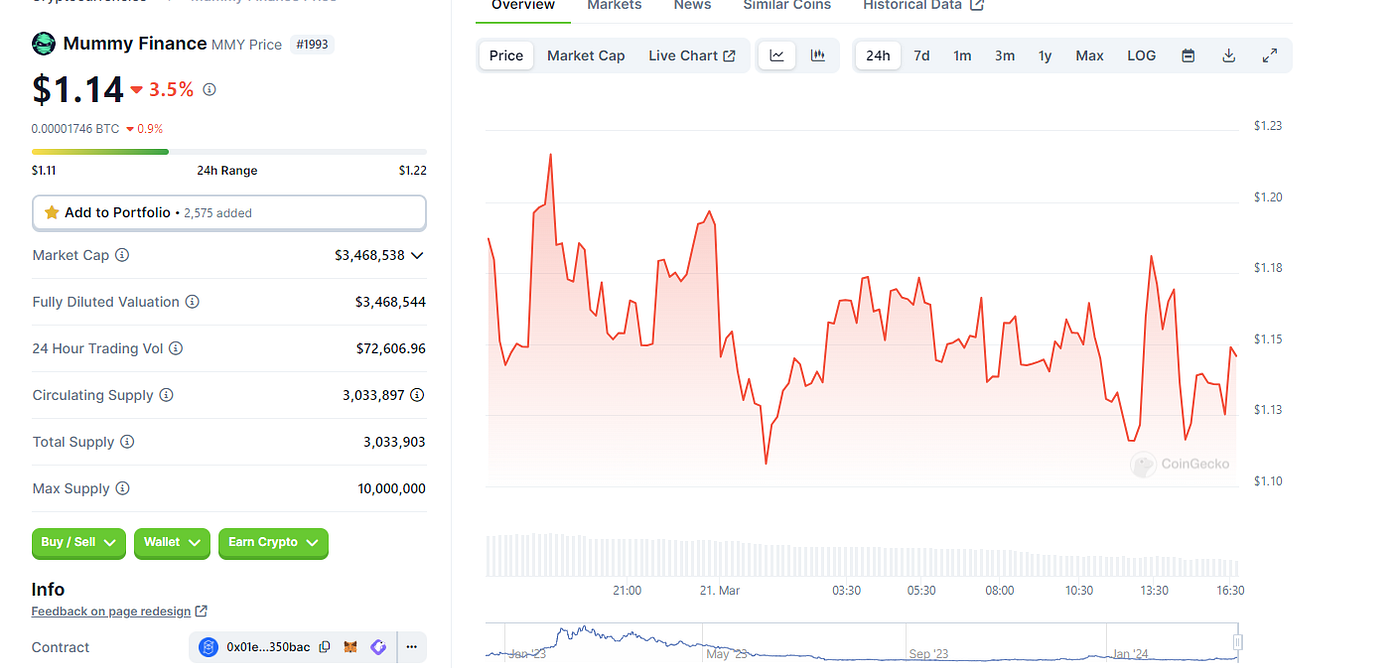
Task: Click the Mummy Finance coin logo
Action: [44, 43]
